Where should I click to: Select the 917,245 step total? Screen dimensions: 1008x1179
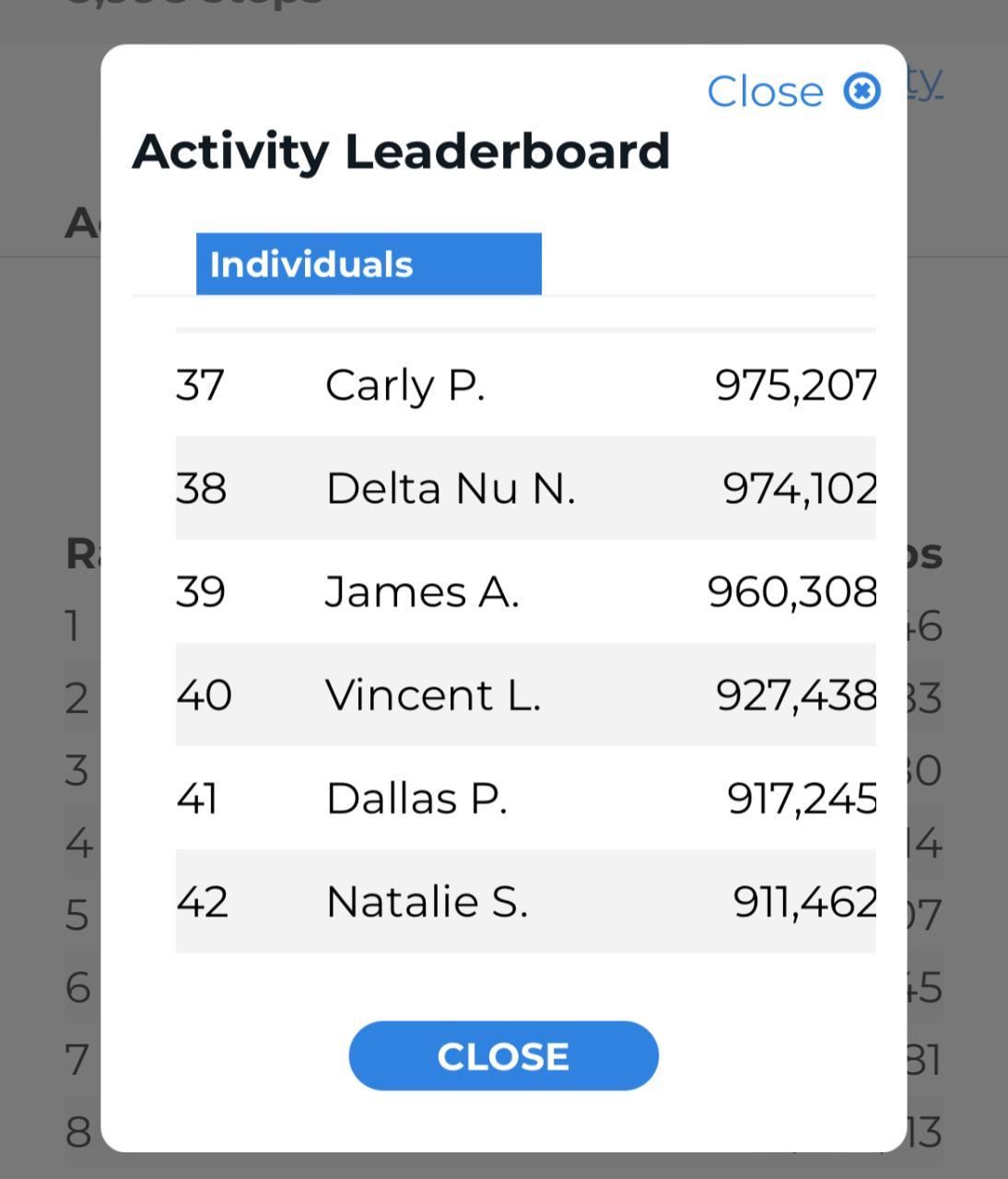801,799
